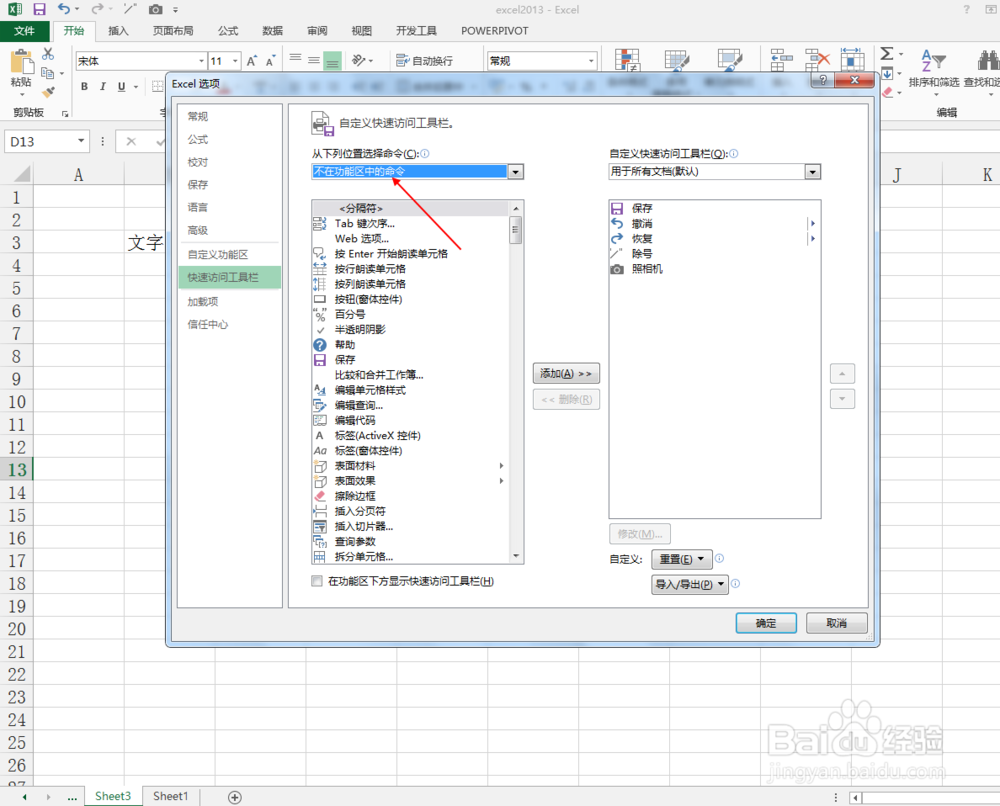The width and height of the screenshot is (1000, 806).
Task: Open the font size dropdown
Action: [235, 61]
